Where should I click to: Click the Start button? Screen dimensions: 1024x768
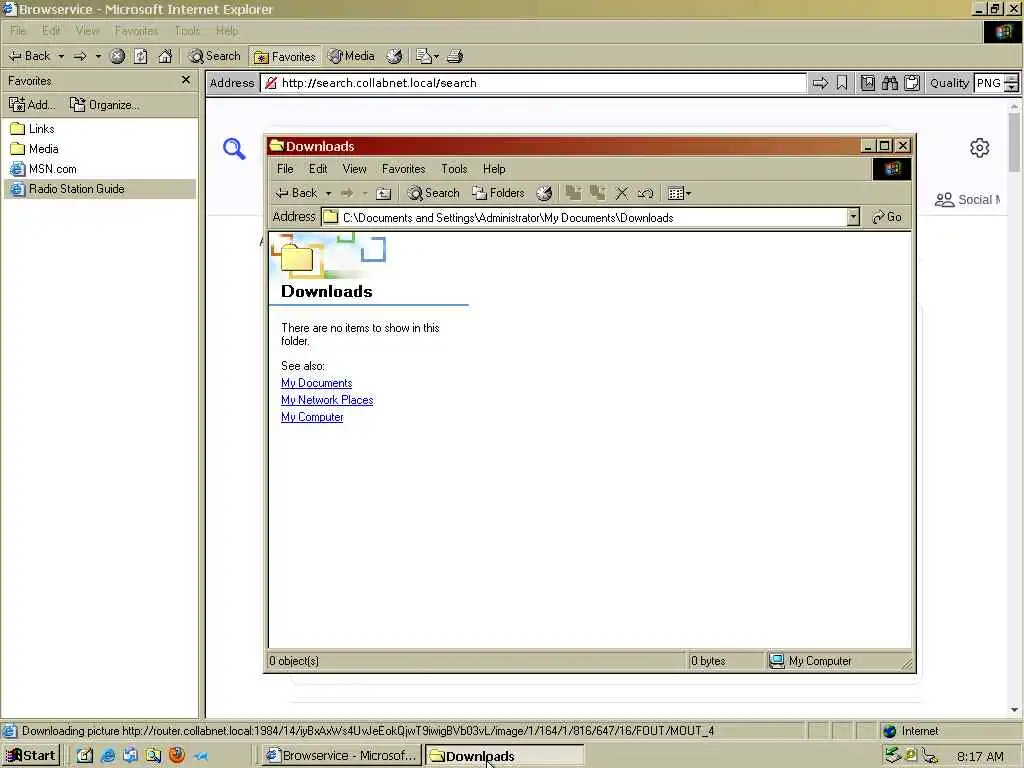pos(31,756)
